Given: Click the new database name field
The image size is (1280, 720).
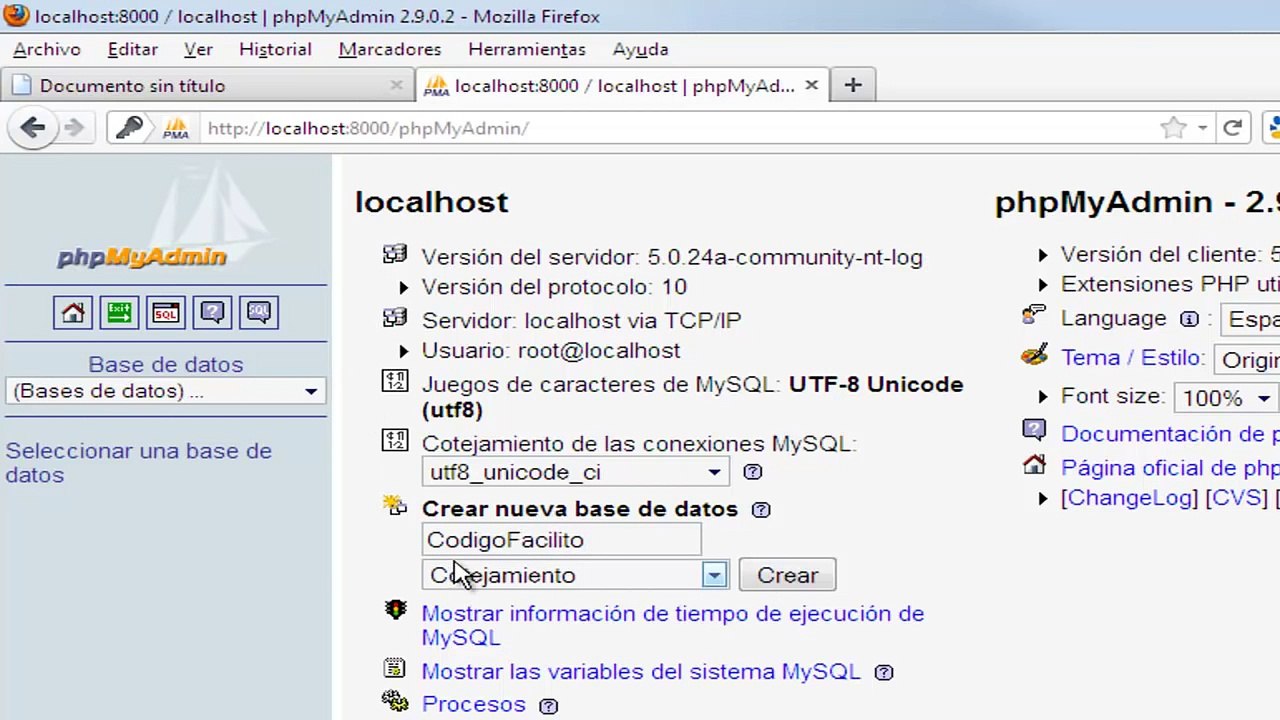Looking at the screenshot, I should point(562,540).
